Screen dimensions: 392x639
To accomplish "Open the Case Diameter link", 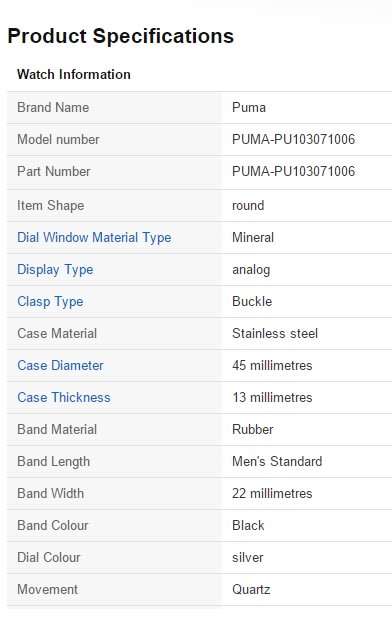I will [x=60, y=366].
